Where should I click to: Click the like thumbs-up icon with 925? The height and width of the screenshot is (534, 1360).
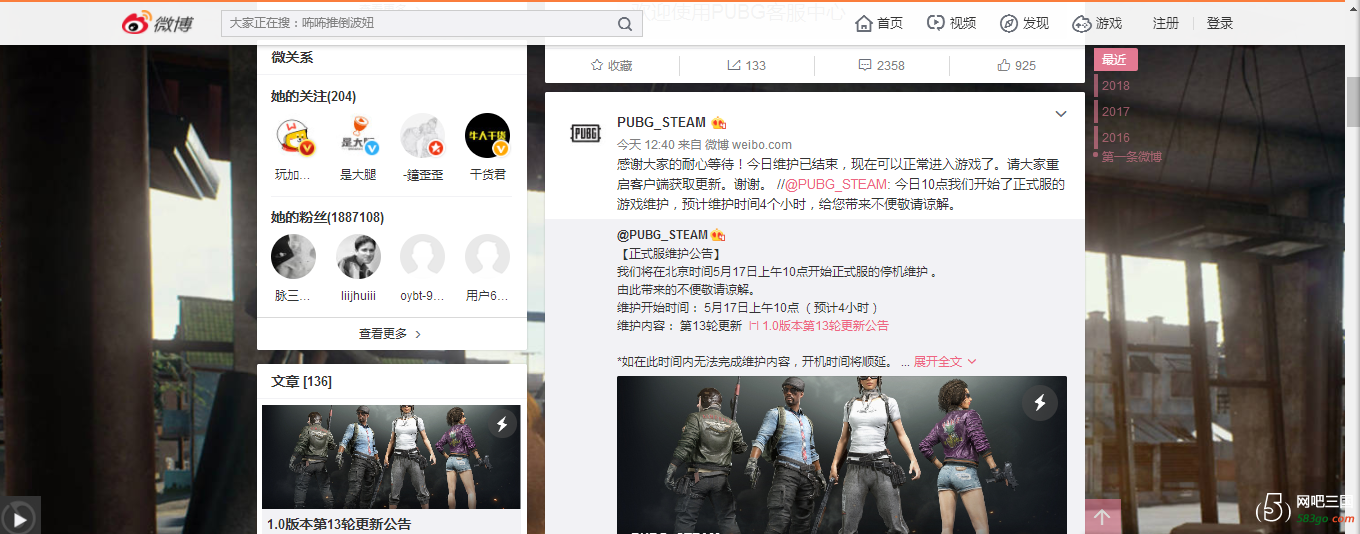point(1004,65)
